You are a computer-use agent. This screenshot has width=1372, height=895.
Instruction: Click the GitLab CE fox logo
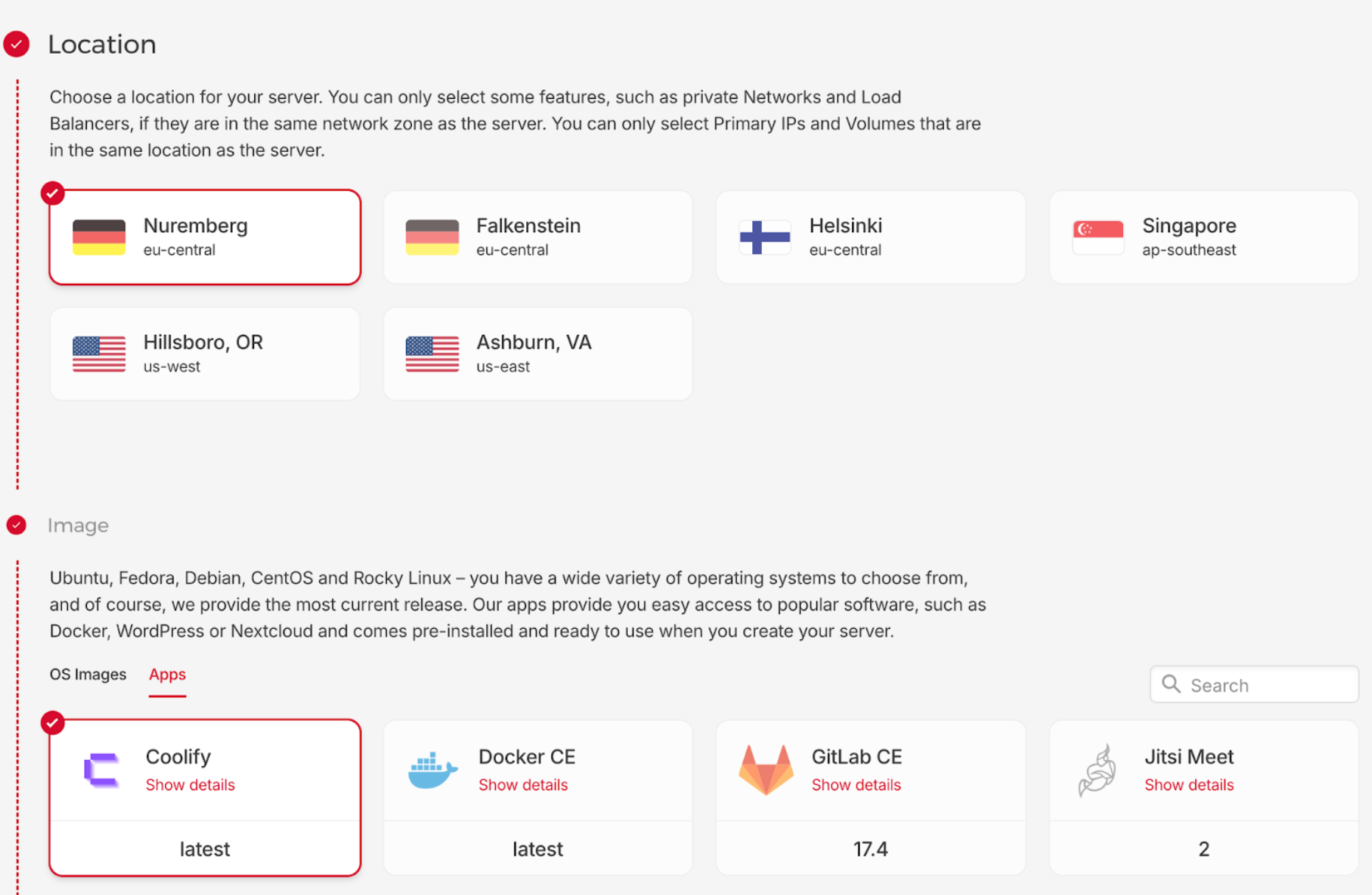pyautogui.click(x=766, y=770)
